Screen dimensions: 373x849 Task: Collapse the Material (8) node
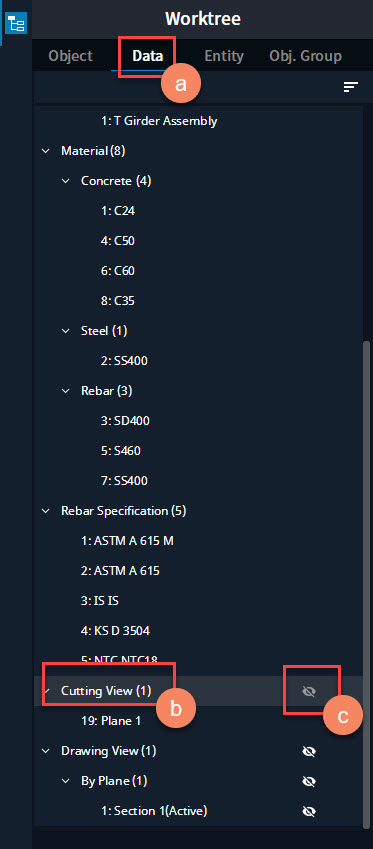tap(46, 151)
